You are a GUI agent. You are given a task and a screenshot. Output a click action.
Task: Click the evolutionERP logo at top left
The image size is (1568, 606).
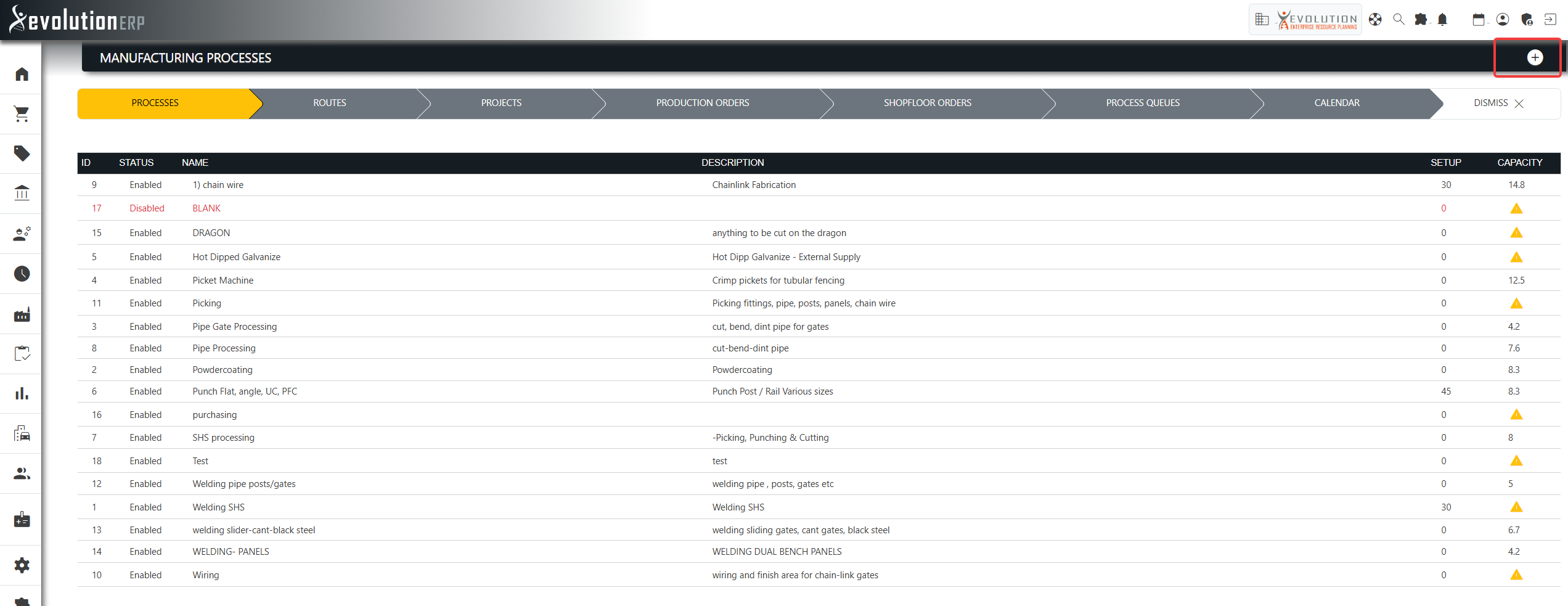(77, 20)
